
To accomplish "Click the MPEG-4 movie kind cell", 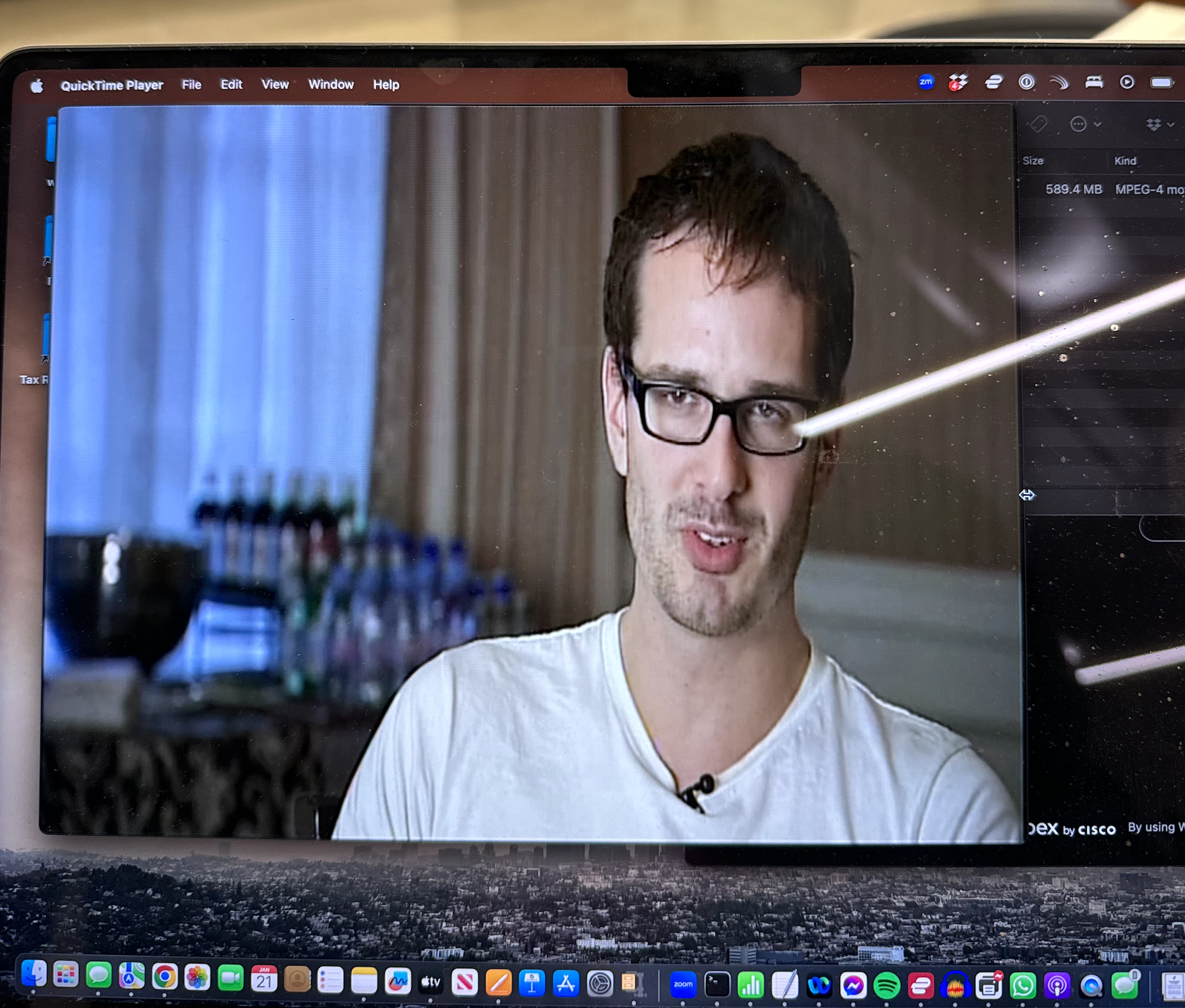I will (x=1150, y=190).
